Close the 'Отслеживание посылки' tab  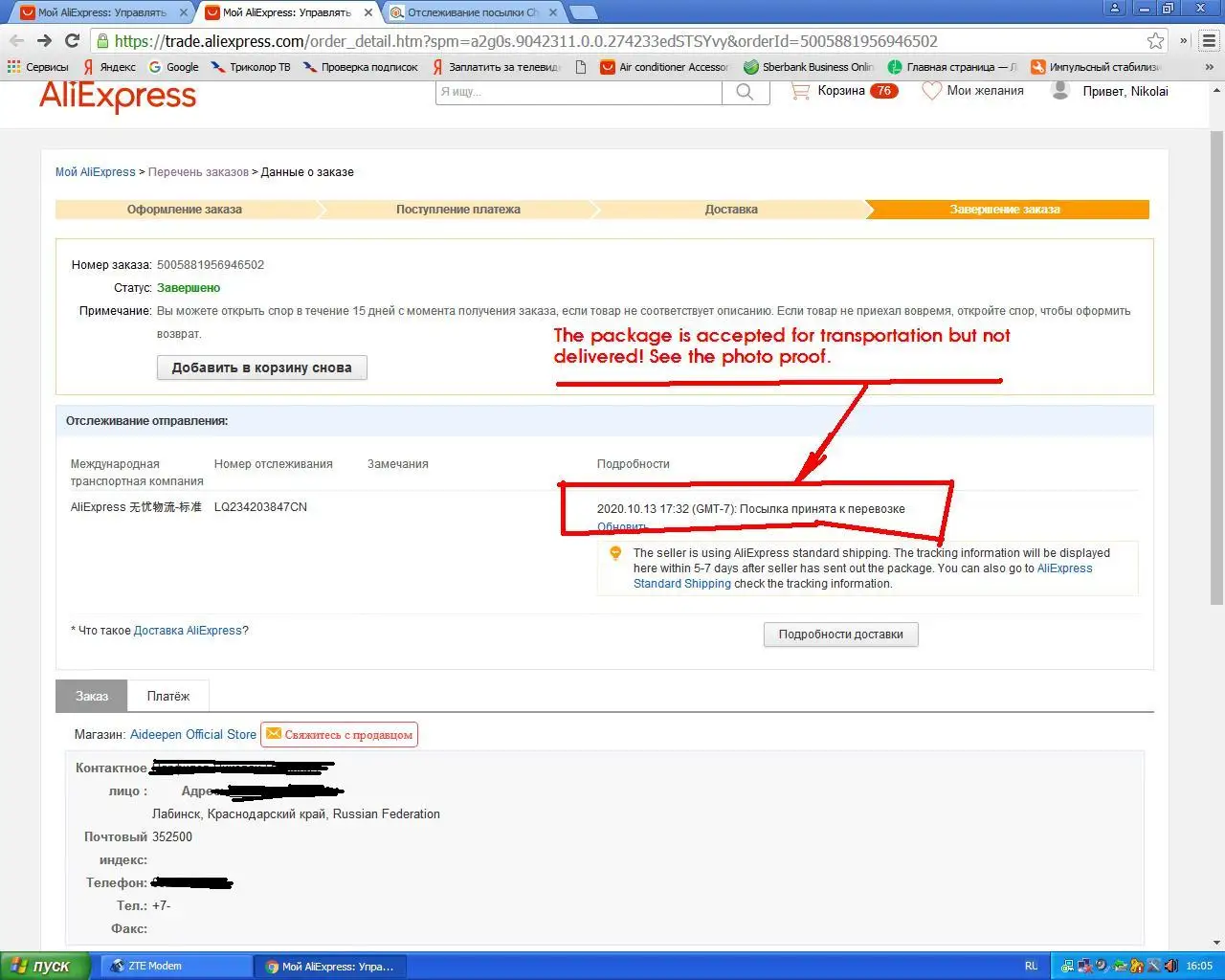553,13
